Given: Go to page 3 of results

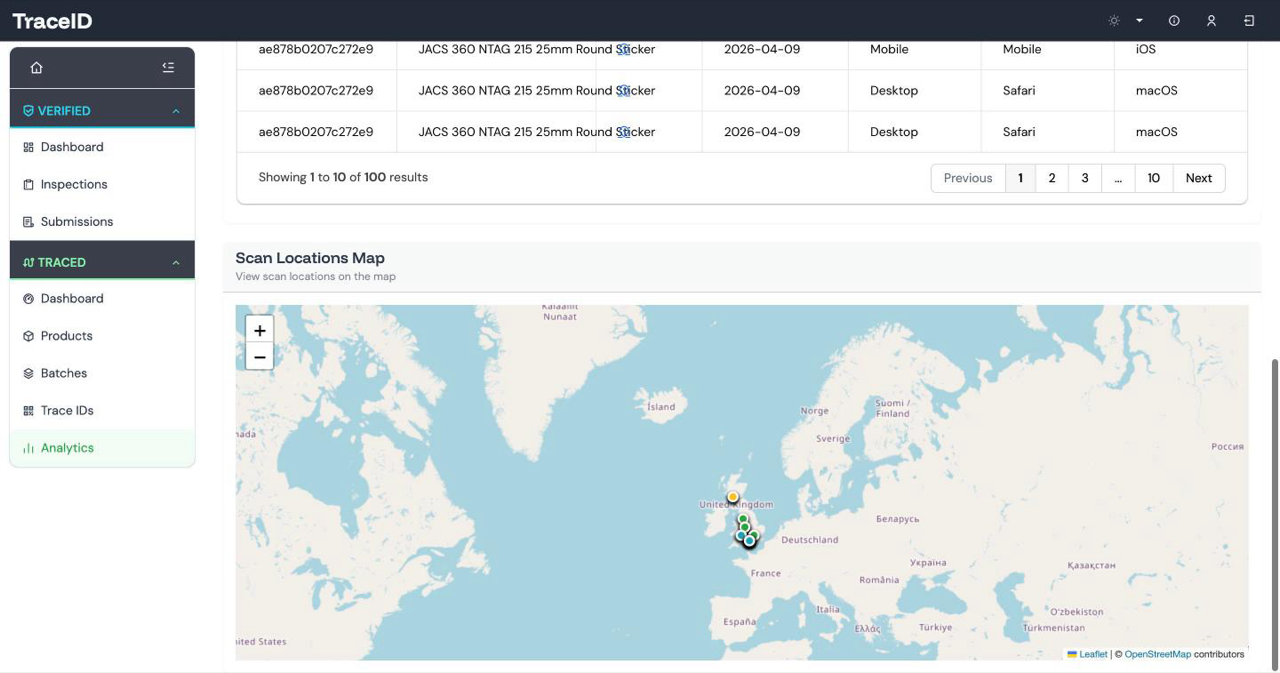Looking at the screenshot, I should 1085,178.
